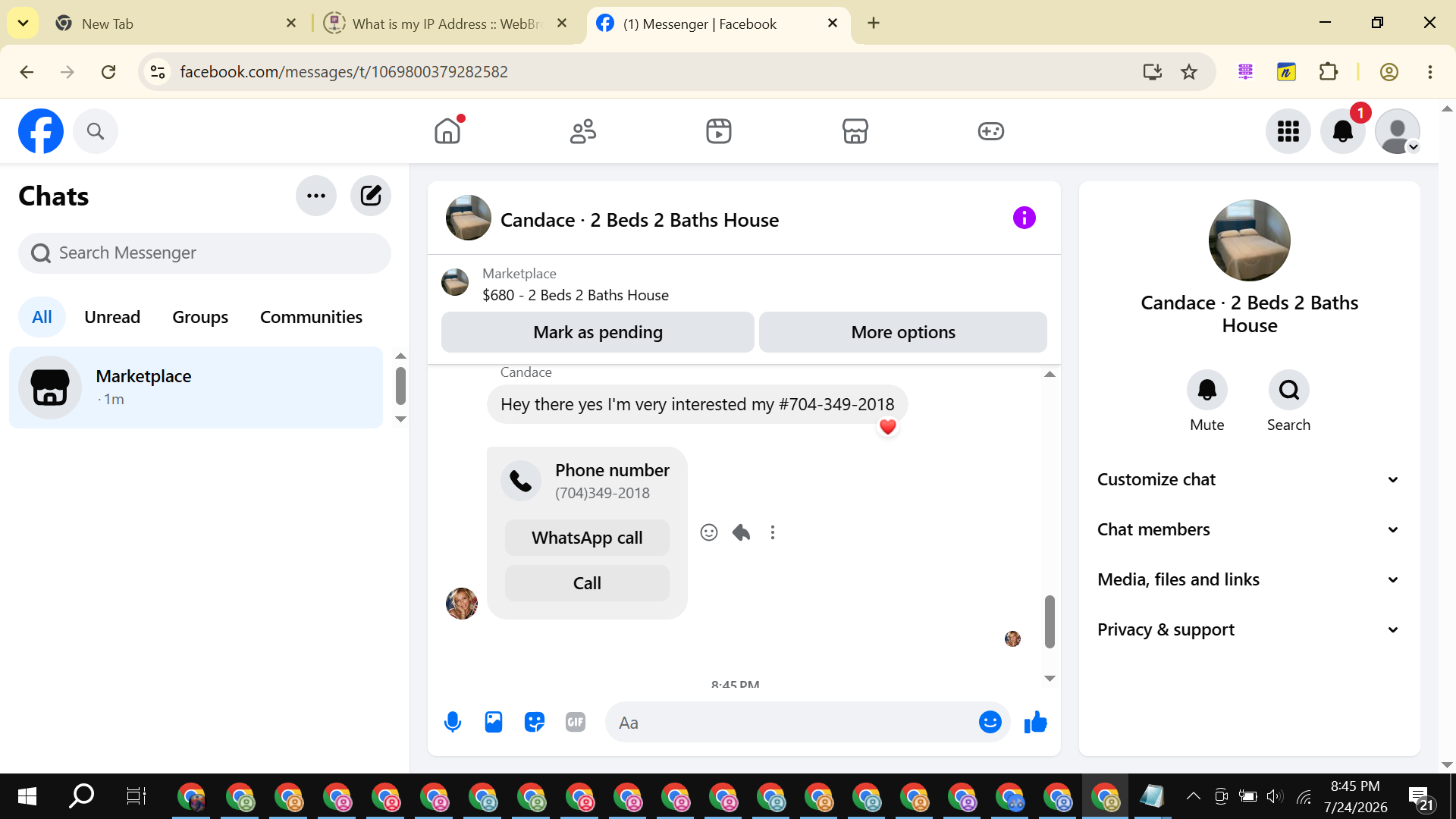The height and width of the screenshot is (819, 1456).
Task: Record a voice clip with microphone icon
Action: click(453, 722)
